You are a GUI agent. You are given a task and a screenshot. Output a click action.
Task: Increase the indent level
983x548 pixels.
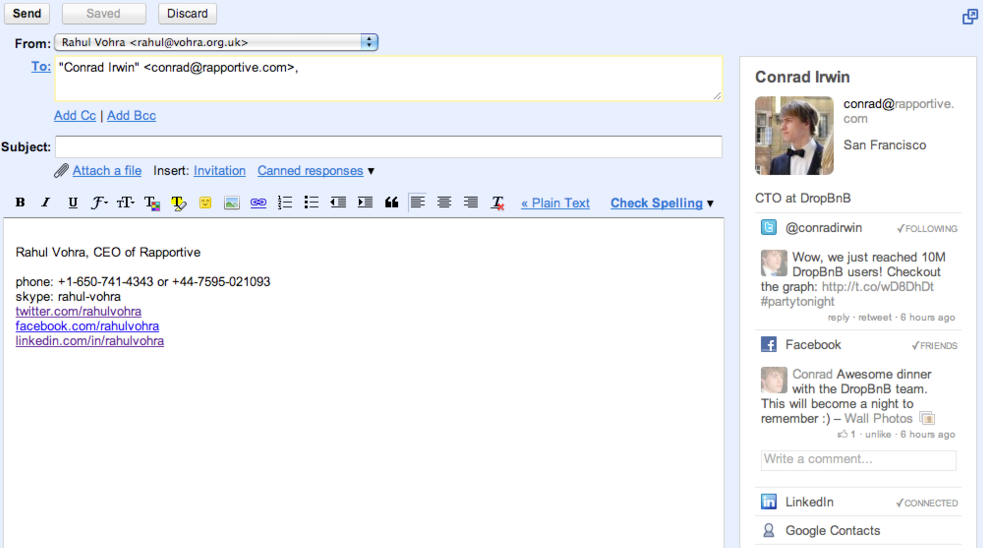(x=365, y=203)
